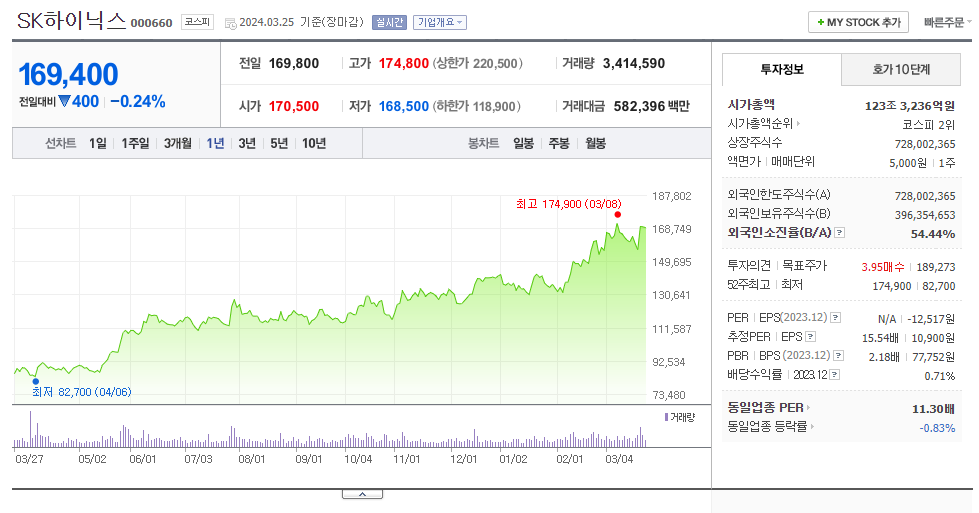Select the 1주일 line chart period
Screen dimensions: 979x513
pyautogui.click(x=135, y=144)
